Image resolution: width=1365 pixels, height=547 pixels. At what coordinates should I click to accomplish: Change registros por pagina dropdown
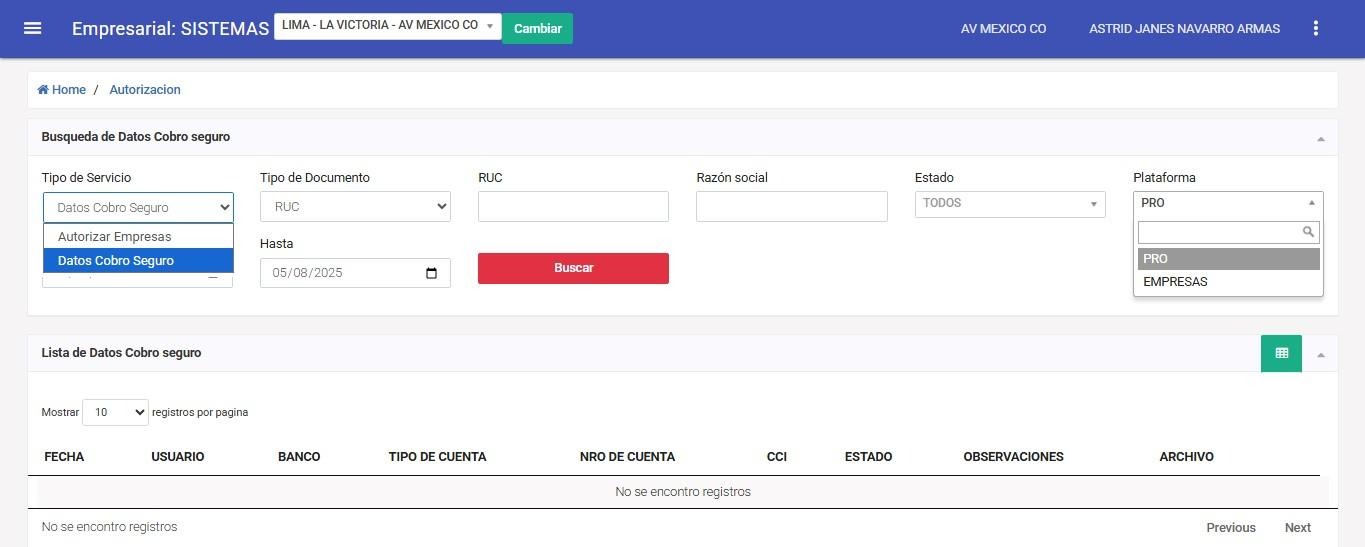[115, 412]
